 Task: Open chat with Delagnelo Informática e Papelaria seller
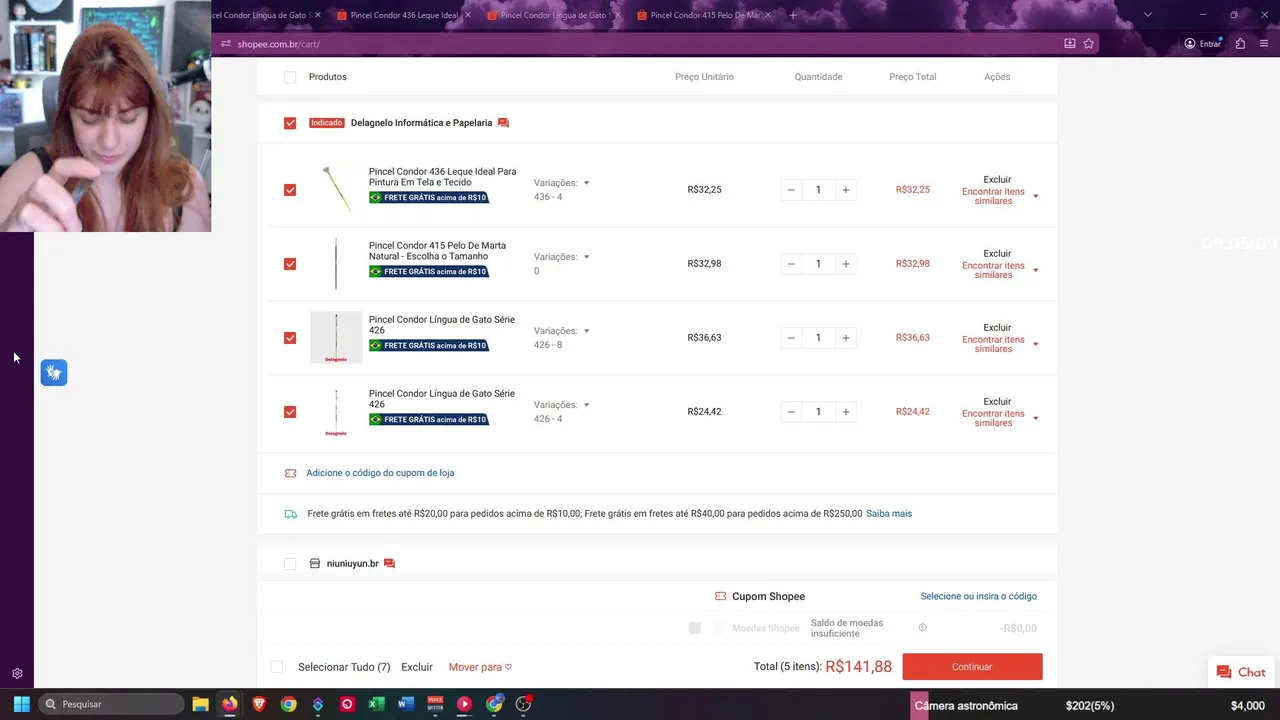point(503,123)
